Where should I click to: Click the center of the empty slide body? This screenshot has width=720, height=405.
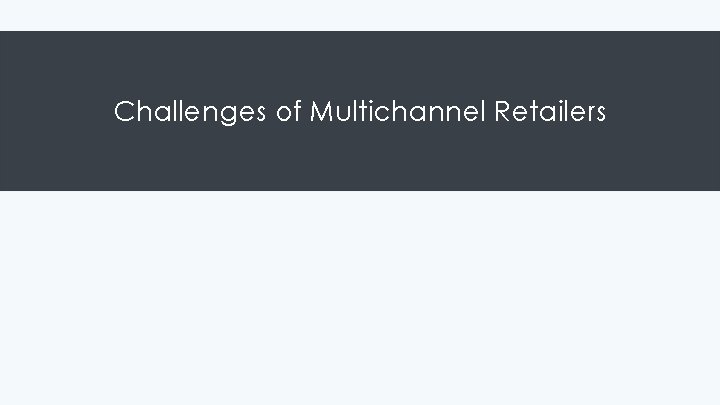click(360, 298)
